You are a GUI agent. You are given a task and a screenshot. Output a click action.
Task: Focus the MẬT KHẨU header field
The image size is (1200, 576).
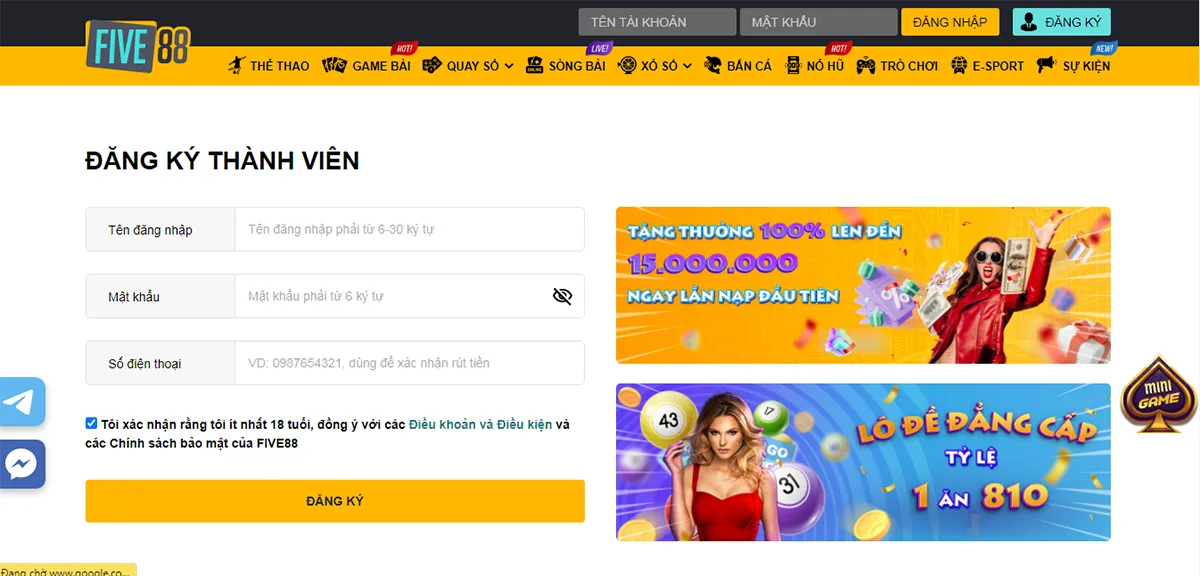coord(818,22)
